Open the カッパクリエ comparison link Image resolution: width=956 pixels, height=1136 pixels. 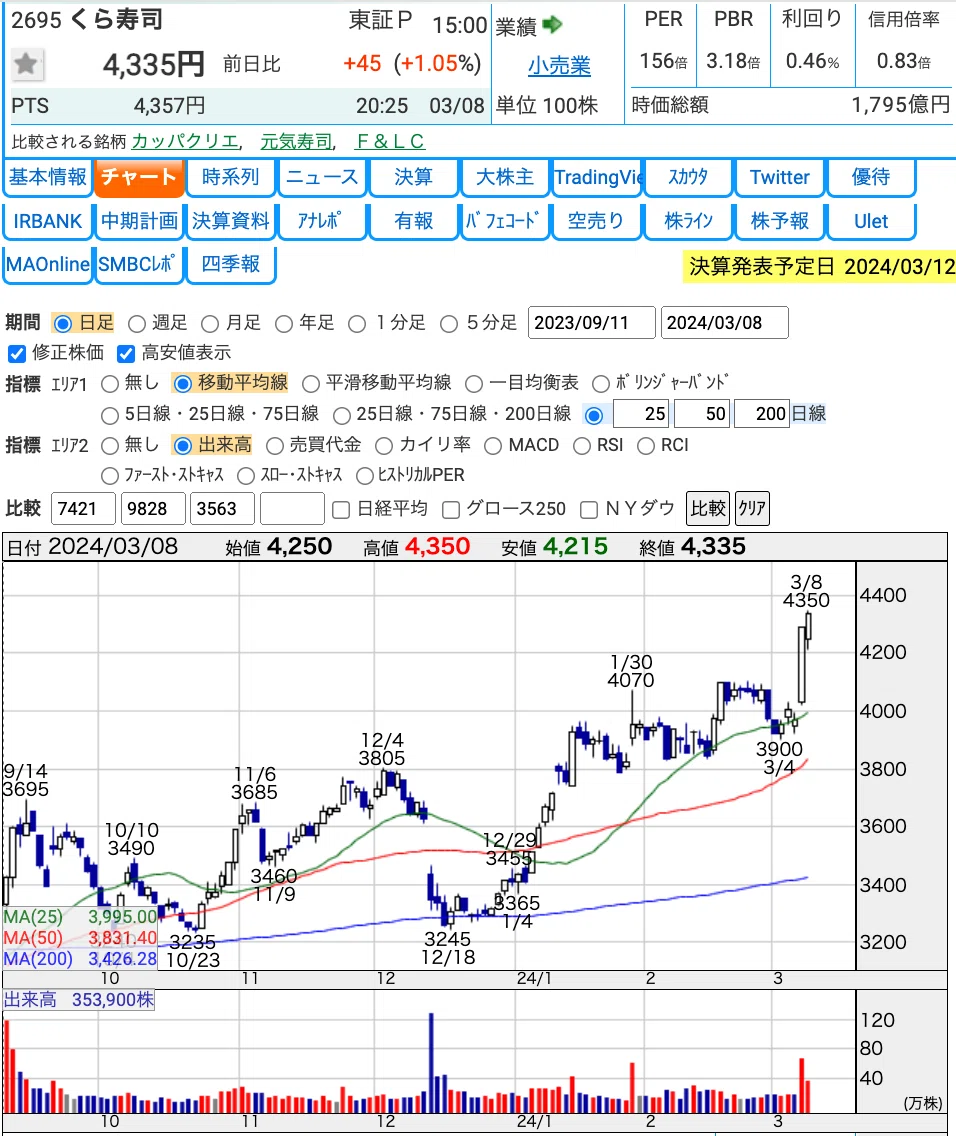pyautogui.click(x=185, y=141)
